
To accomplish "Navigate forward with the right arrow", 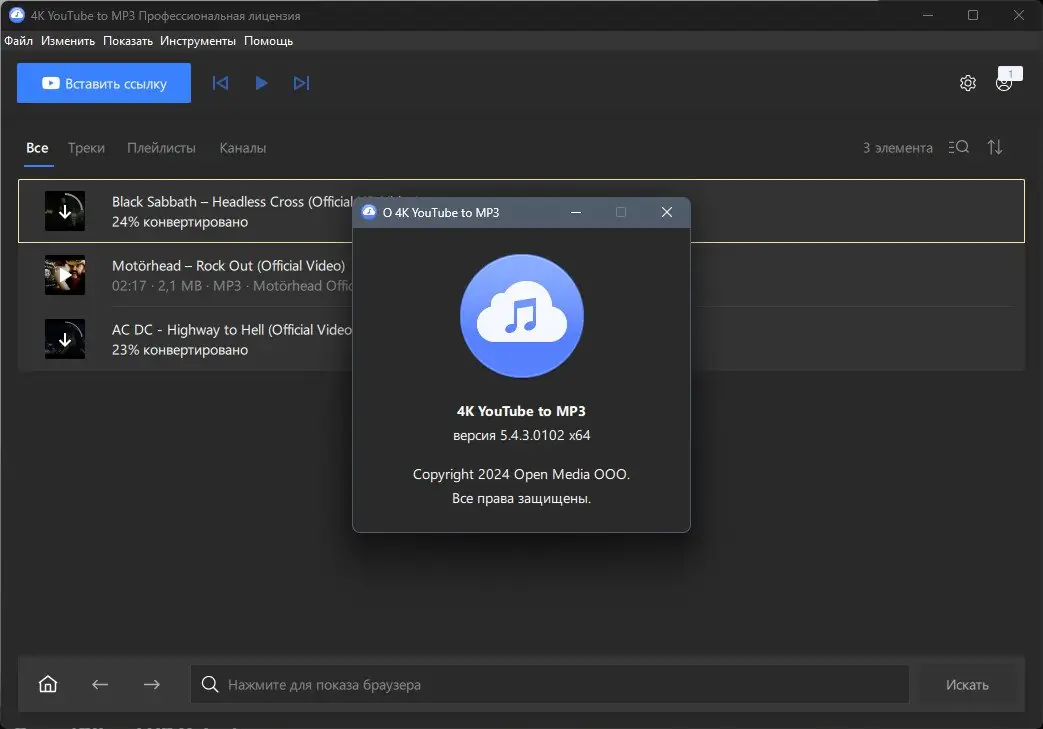I will point(152,684).
